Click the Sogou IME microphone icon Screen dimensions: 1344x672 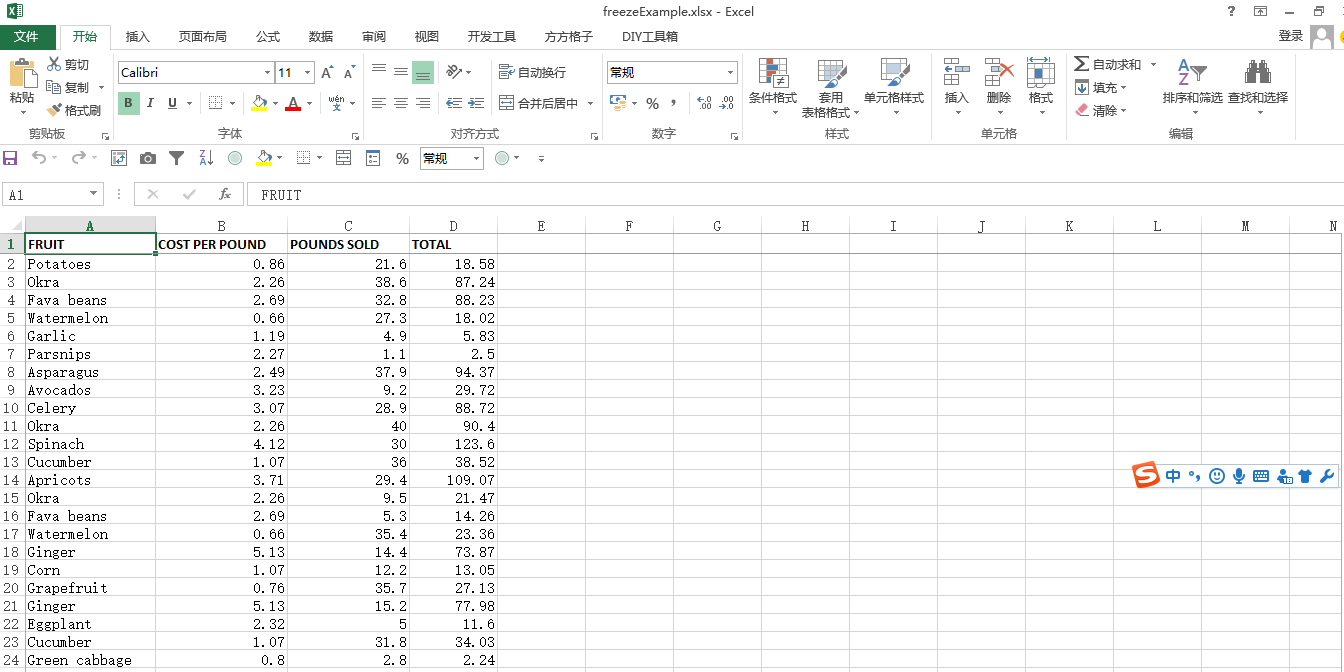(x=1239, y=476)
